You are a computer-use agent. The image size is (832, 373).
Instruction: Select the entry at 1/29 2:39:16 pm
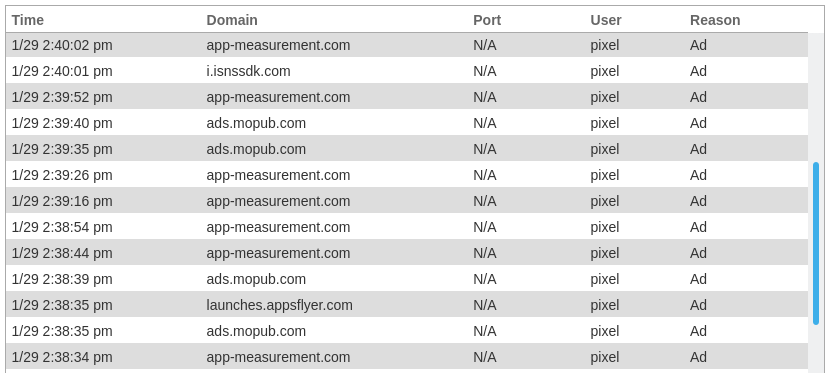407,201
